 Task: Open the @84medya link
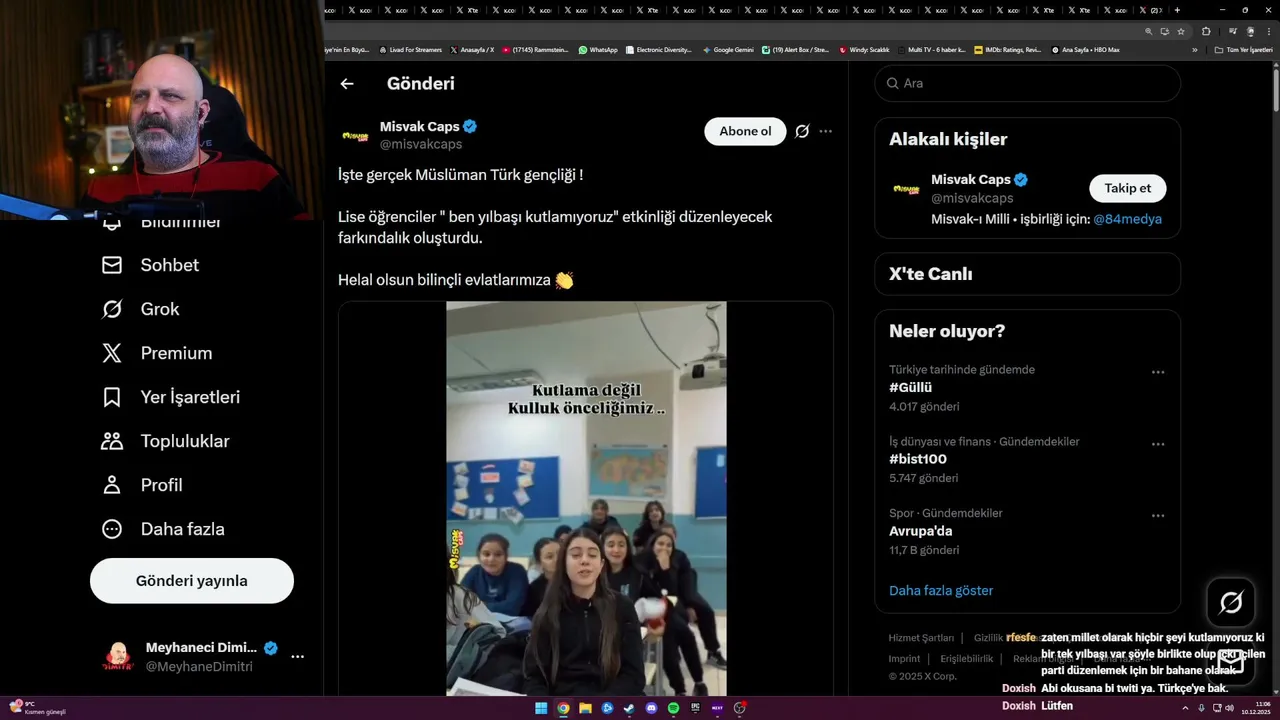(x=1127, y=219)
